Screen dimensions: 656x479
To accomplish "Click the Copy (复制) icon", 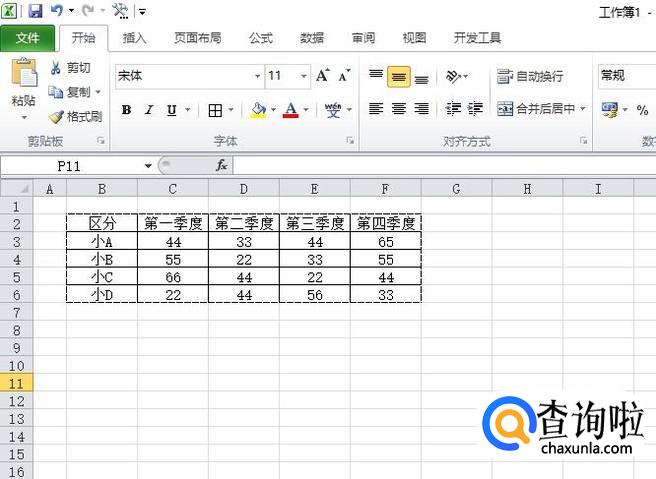I will (56, 92).
